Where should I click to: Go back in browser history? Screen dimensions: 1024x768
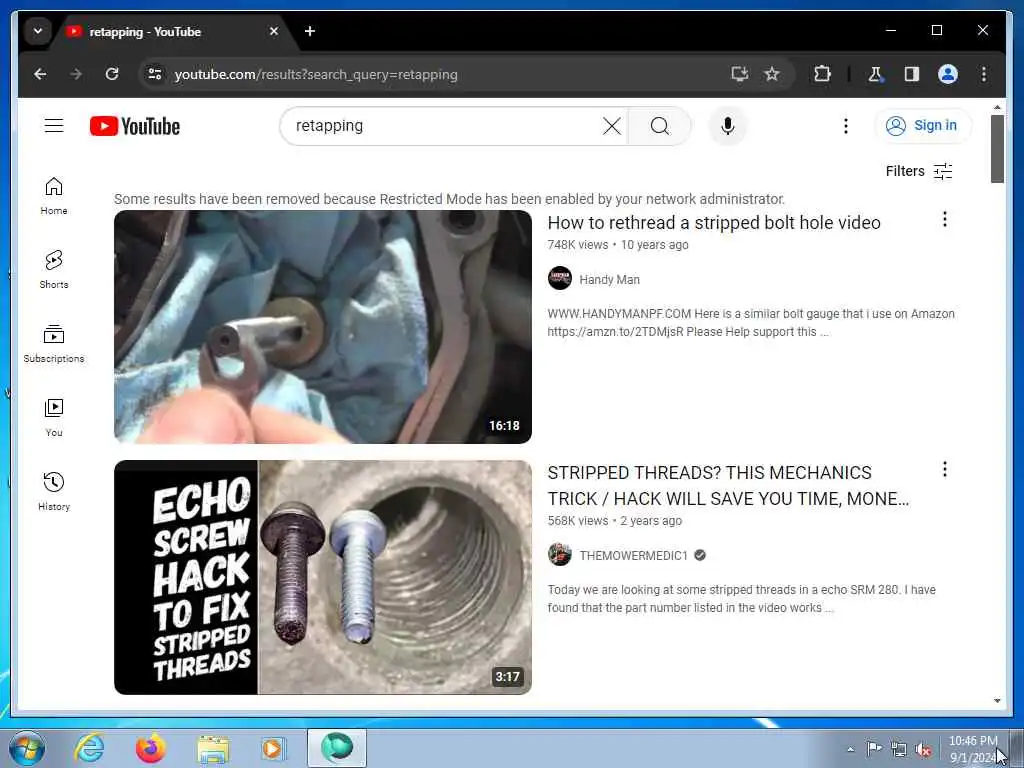click(x=40, y=74)
